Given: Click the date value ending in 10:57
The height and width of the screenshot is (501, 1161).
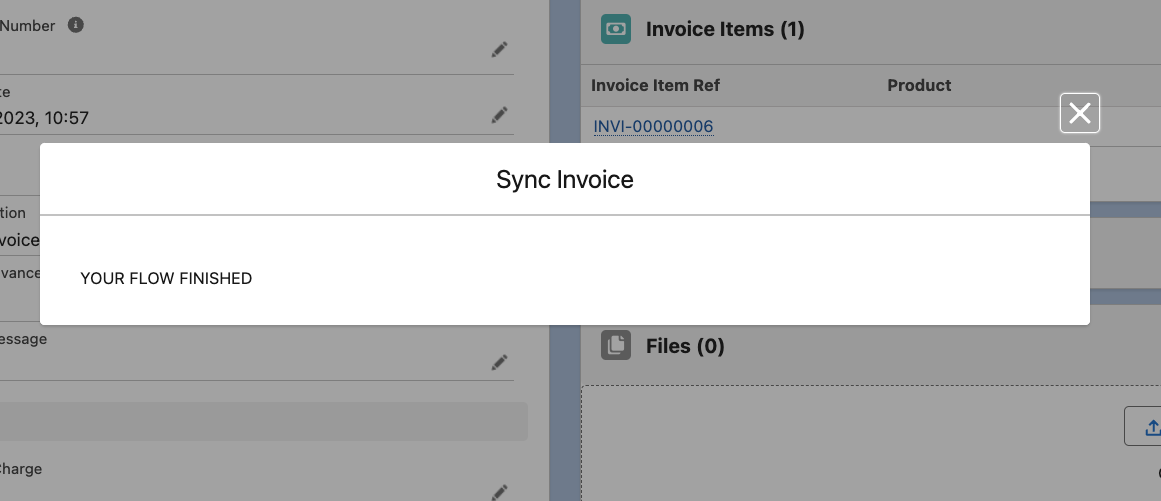Looking at the screenshot, I should coord(45,118).
